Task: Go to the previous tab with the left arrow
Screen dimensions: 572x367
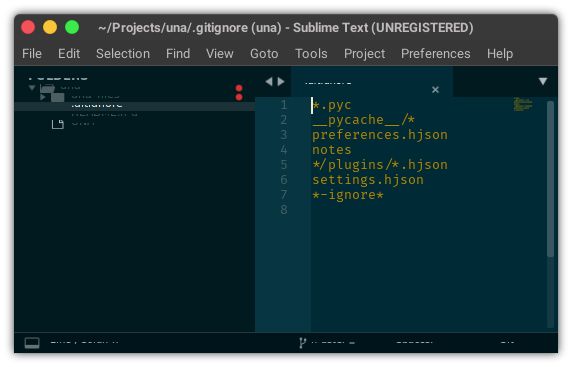Action: [x=269, y=81]
